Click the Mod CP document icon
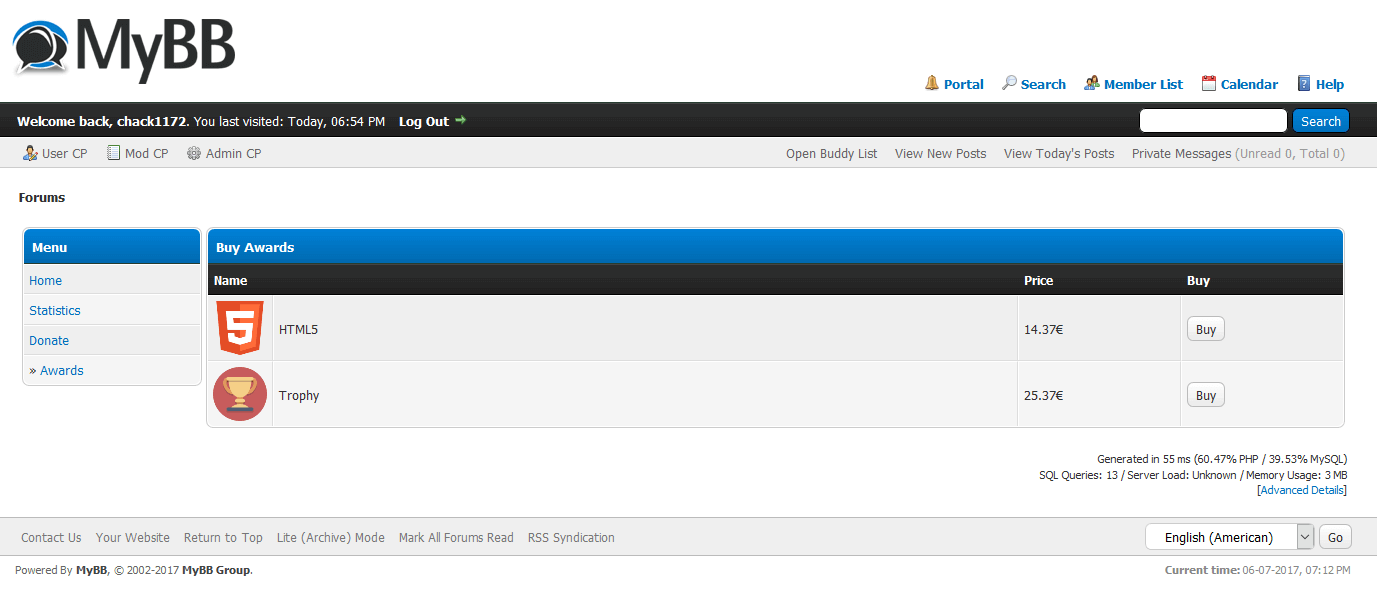 click(114, 153)
